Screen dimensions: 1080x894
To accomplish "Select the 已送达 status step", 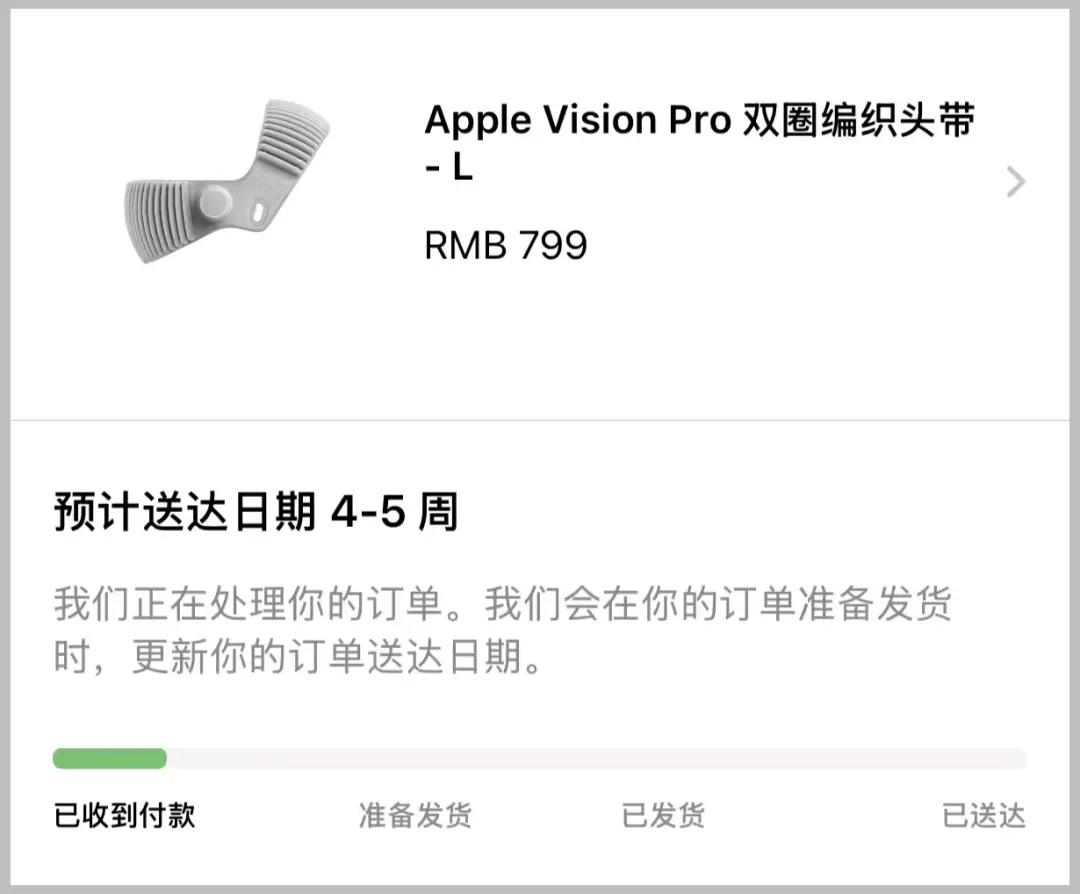I will [x=984, y=815].
